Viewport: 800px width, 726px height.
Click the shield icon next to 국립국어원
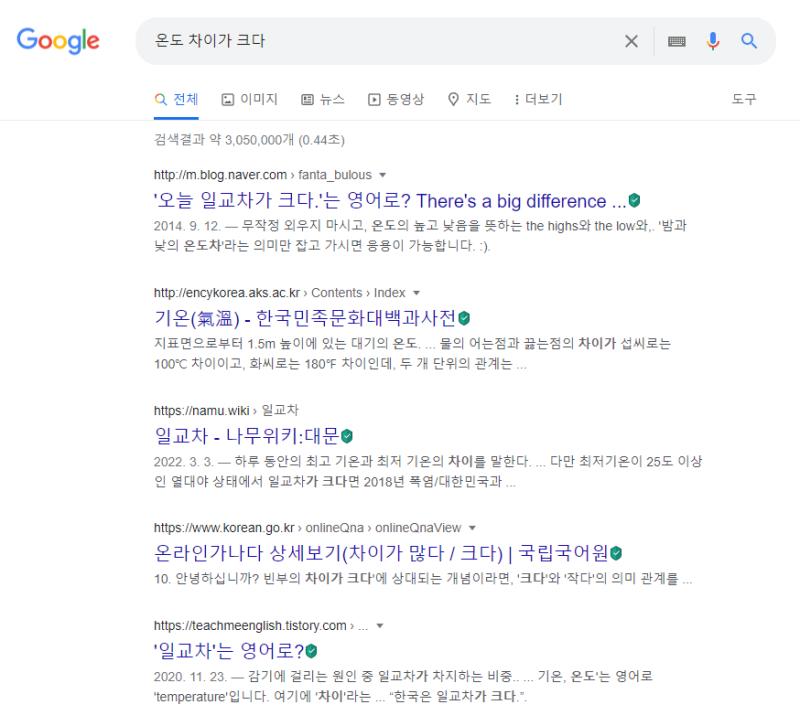pyautogui.click(x=616, y=553)
